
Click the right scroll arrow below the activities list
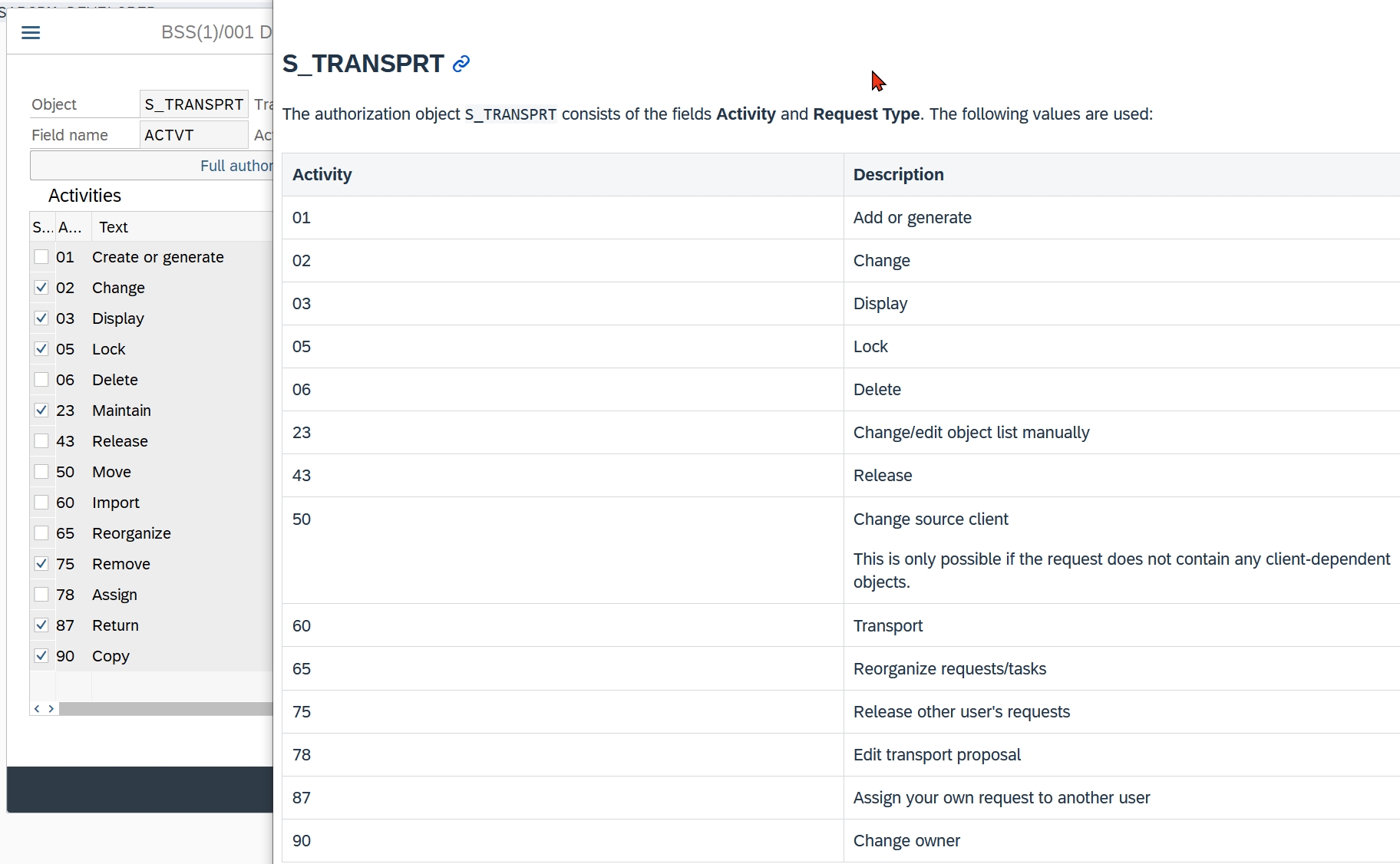[51, 709]
